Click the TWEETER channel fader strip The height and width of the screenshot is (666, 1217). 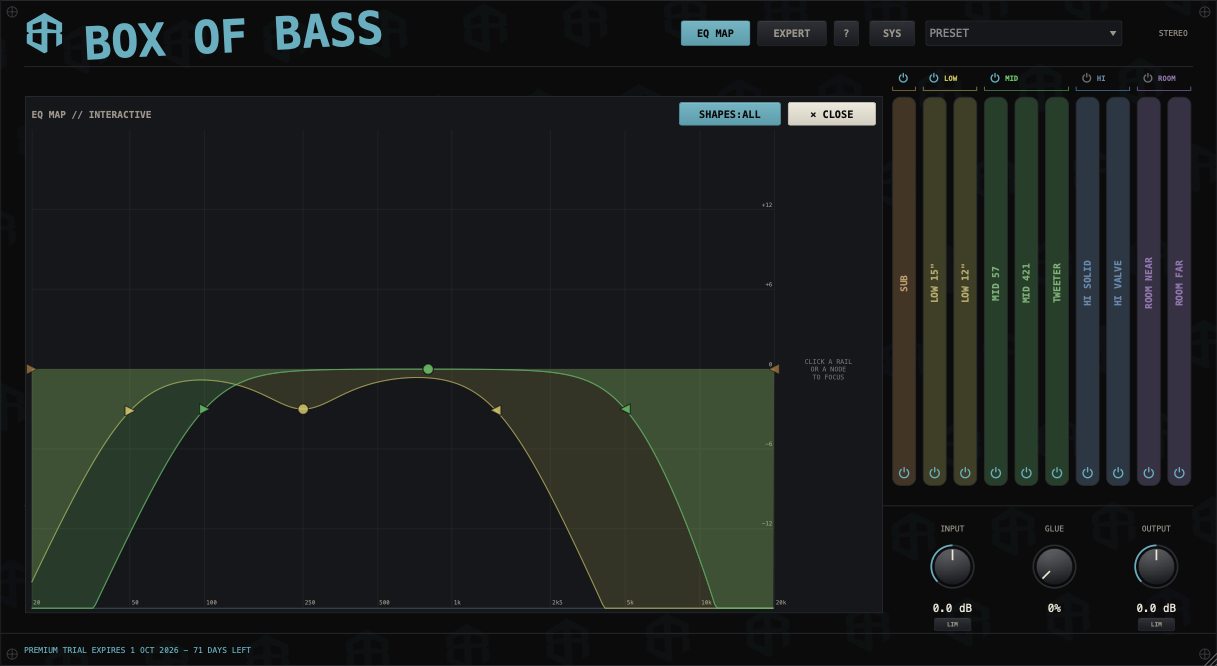pyautogui.click(x=1057, y=291)
